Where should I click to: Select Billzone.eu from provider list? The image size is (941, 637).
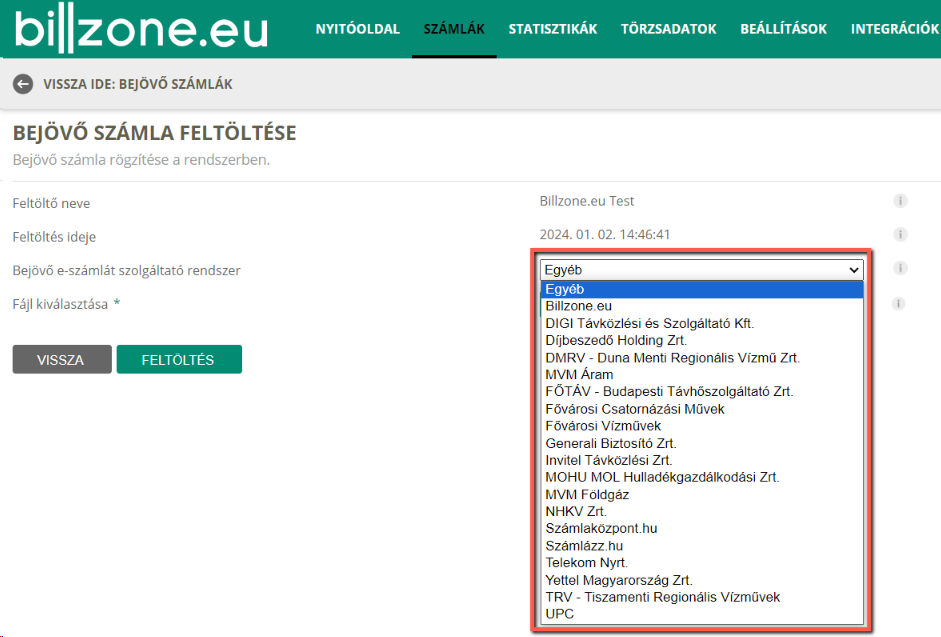702,306
